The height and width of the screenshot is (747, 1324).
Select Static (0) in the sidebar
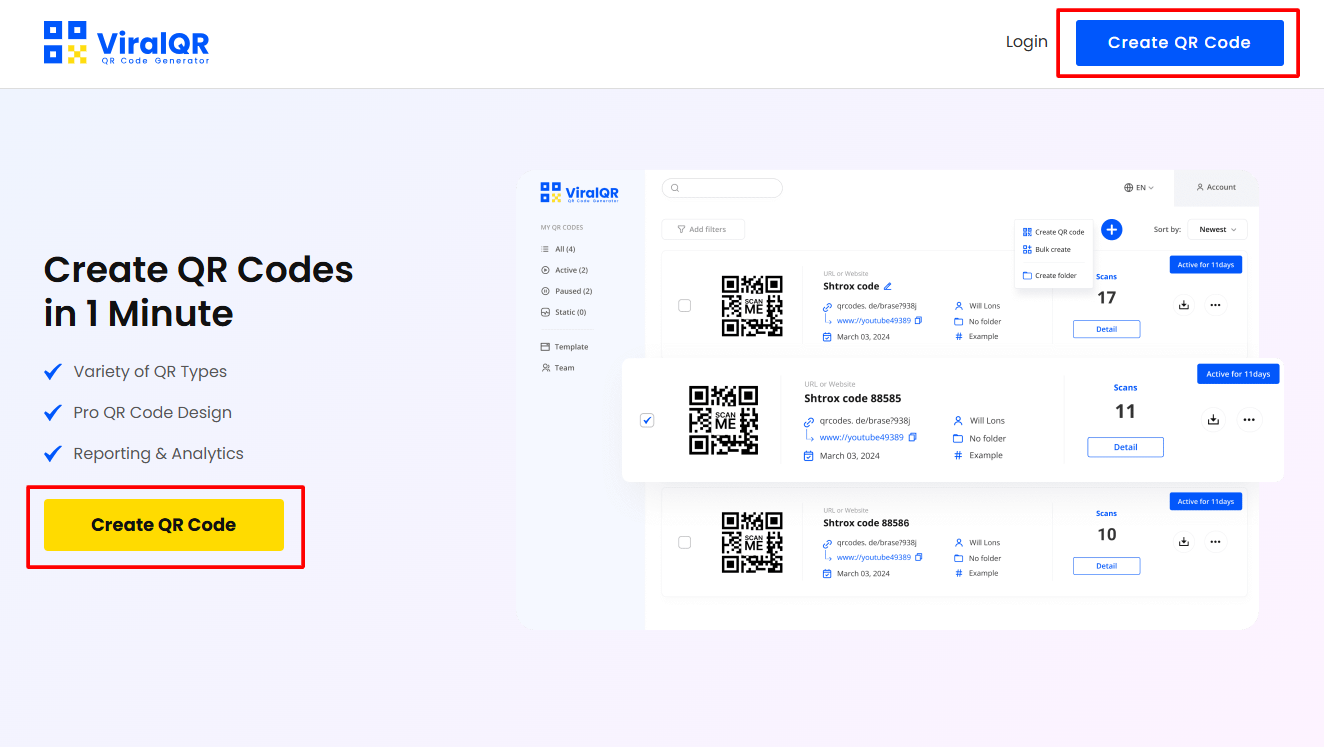click(563, 312)
